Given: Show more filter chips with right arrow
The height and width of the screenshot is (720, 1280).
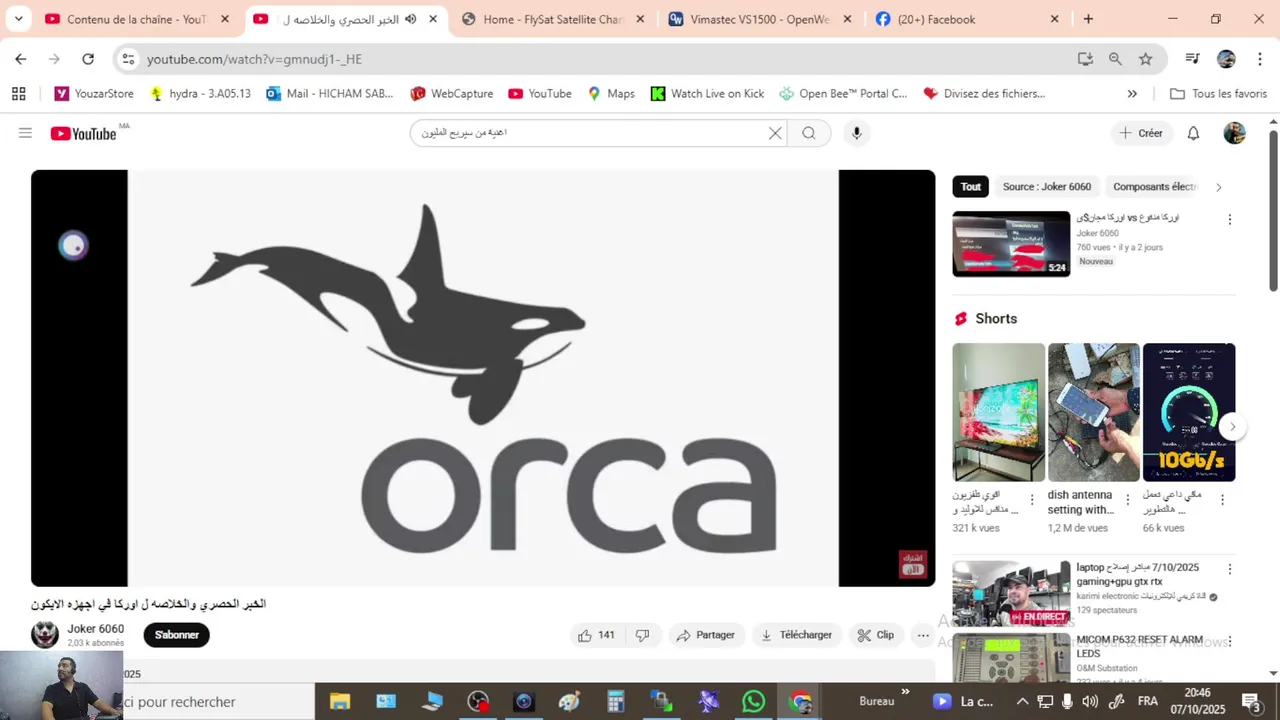Looking at the screenshot, I should pos(1218,187).
